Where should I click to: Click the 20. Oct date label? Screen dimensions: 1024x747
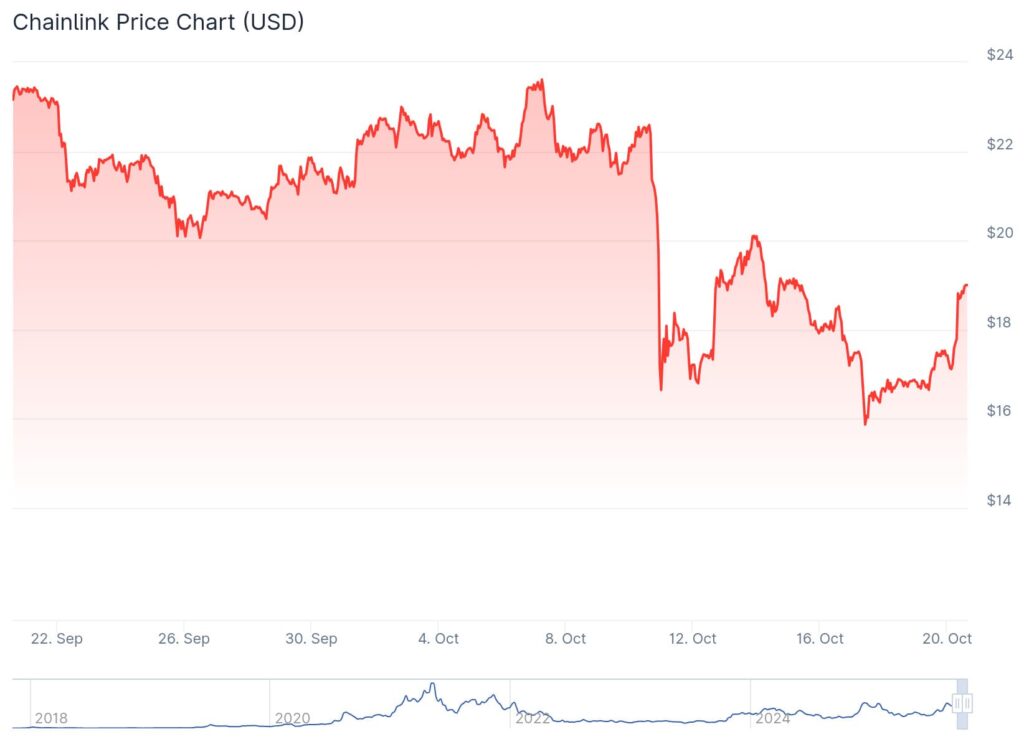(x=946, y=638)
